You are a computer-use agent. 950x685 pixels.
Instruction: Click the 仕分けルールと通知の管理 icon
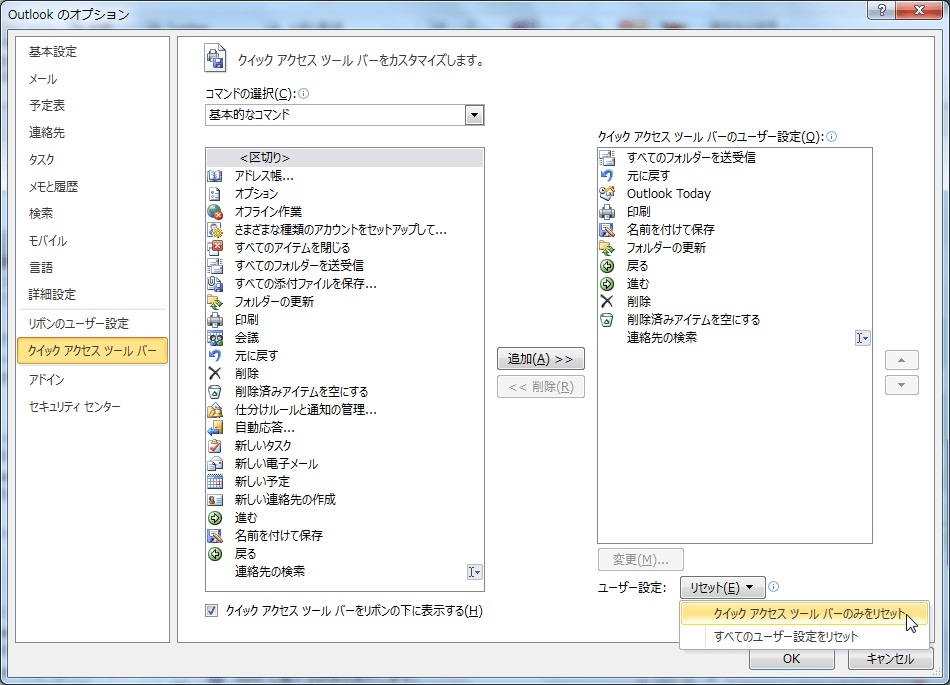click(215, 410)
